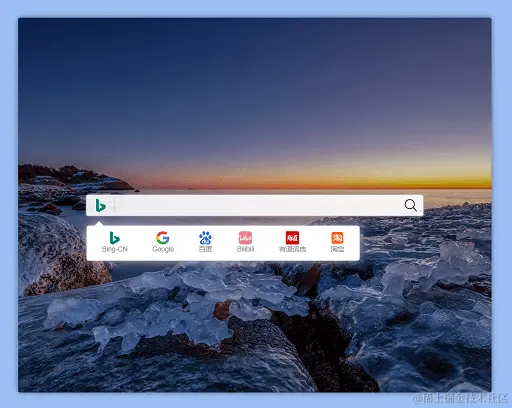Select the Bing-CN search engine
The image size is (512, 408).
coord(114,242)
